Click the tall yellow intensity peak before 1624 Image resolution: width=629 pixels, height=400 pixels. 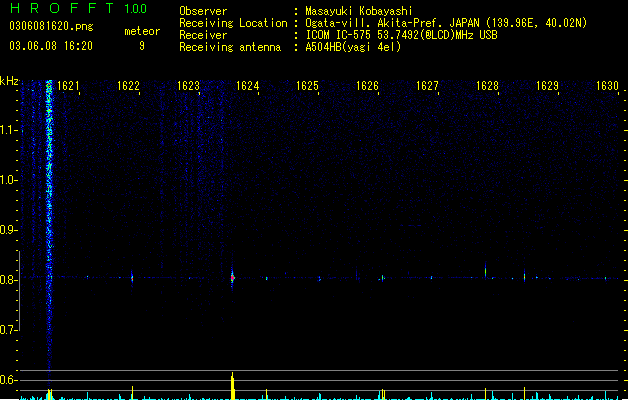point(232,386)
